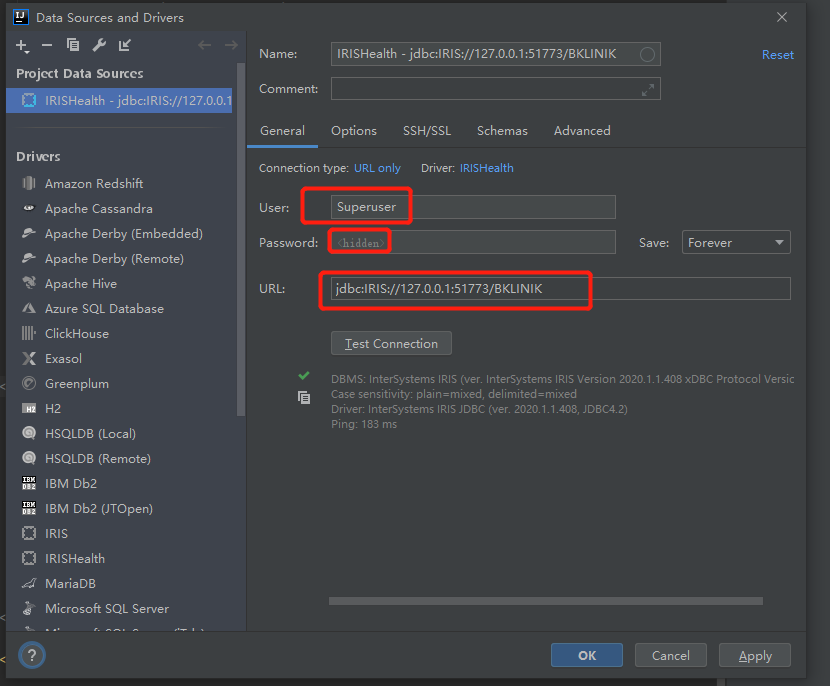Screen dimensions: 830x686
Task: Click the Reset link
Action: click(777, 55)
